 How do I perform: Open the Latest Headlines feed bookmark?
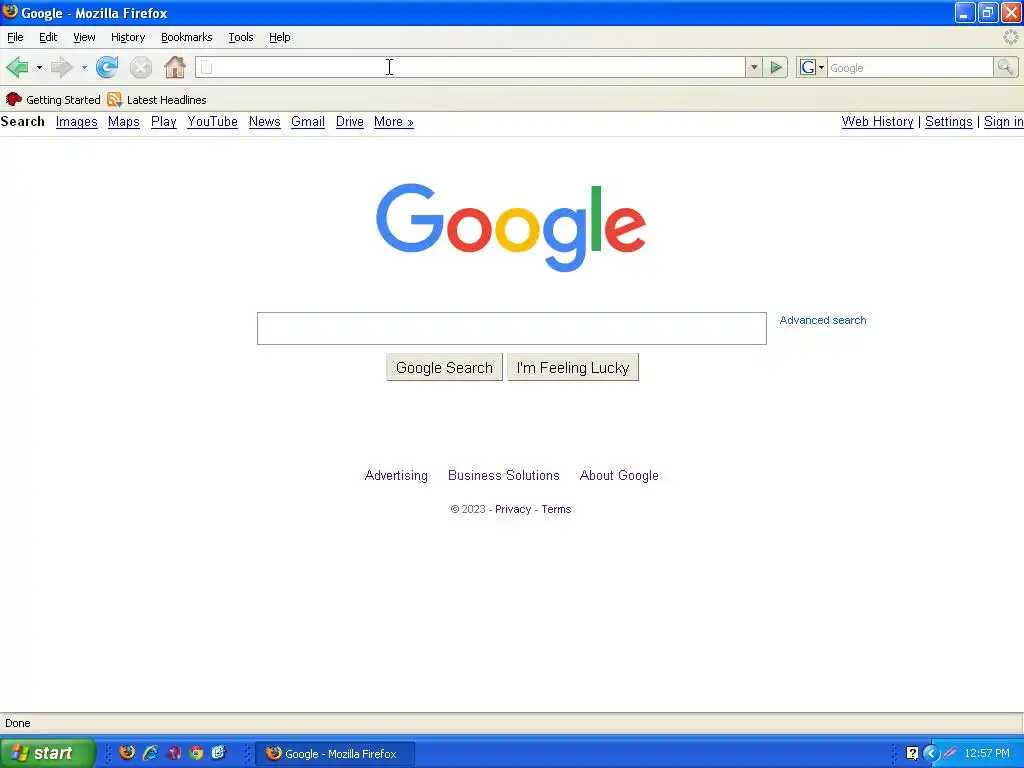click(157, 100)
